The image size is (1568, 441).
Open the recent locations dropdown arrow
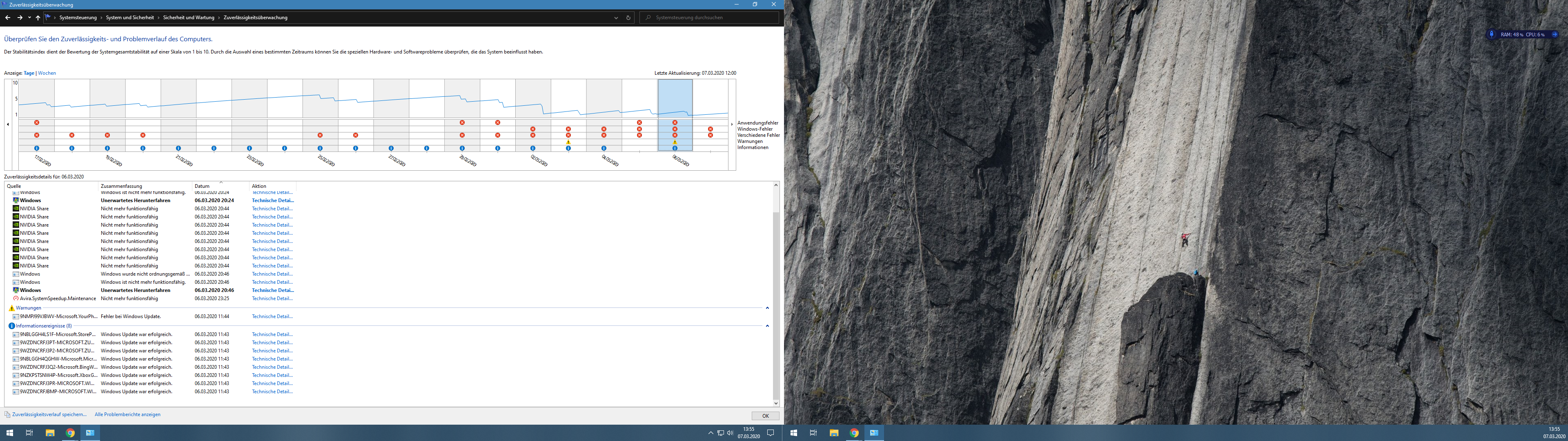[29, 18]
